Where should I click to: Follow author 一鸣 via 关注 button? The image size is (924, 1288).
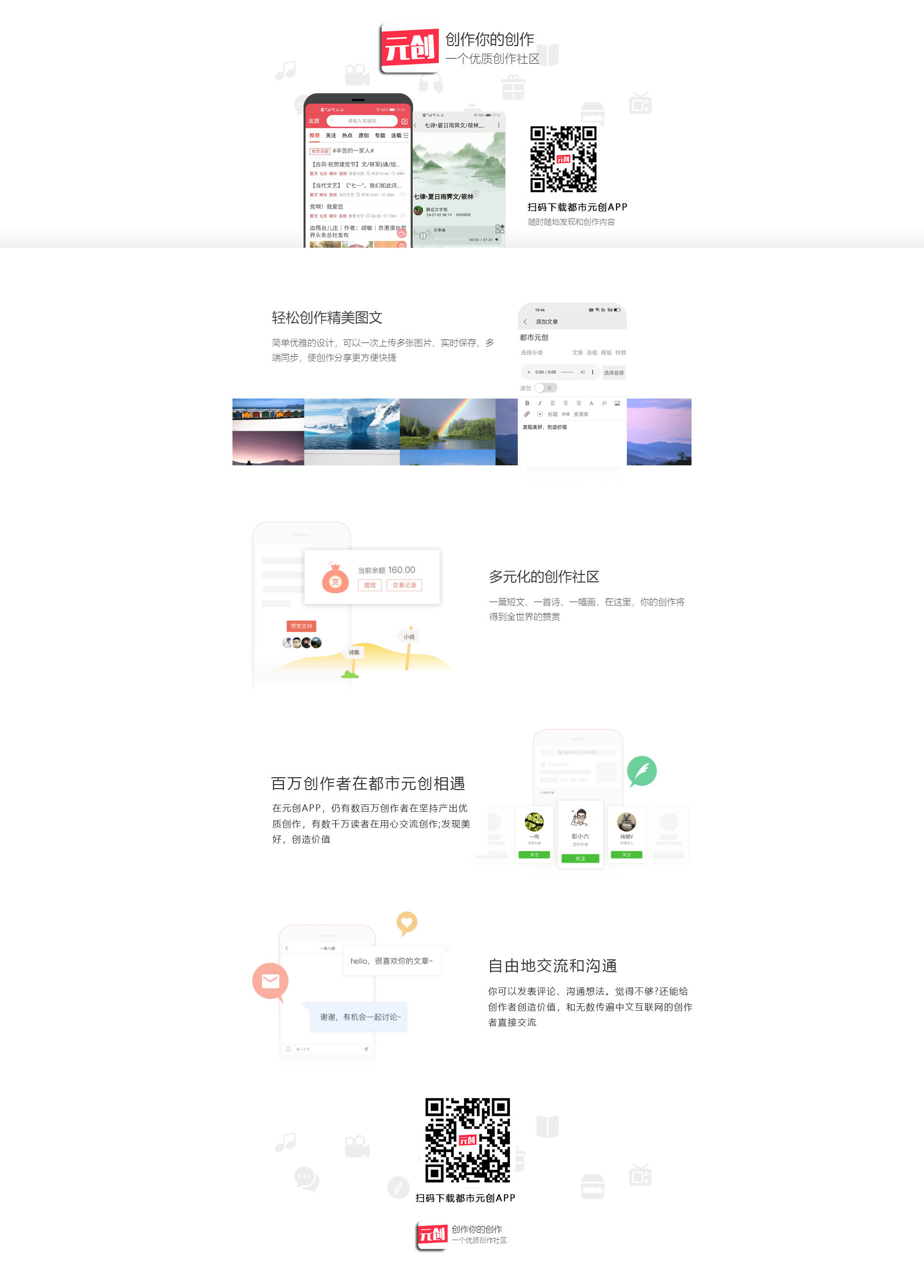[535, 855]
